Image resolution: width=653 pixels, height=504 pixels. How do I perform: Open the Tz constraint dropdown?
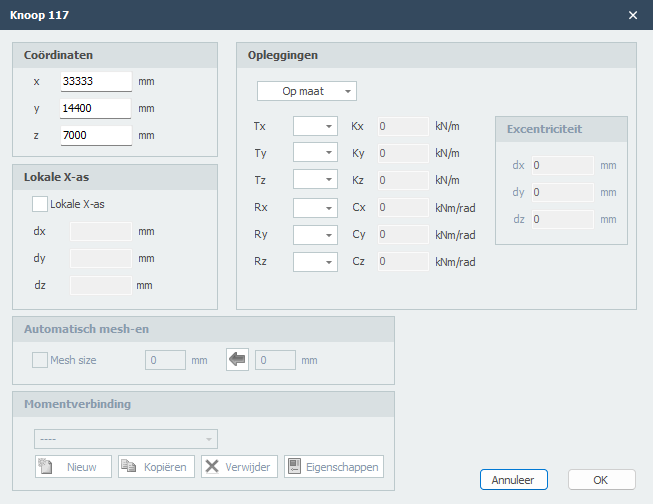[x=315, y=181]
